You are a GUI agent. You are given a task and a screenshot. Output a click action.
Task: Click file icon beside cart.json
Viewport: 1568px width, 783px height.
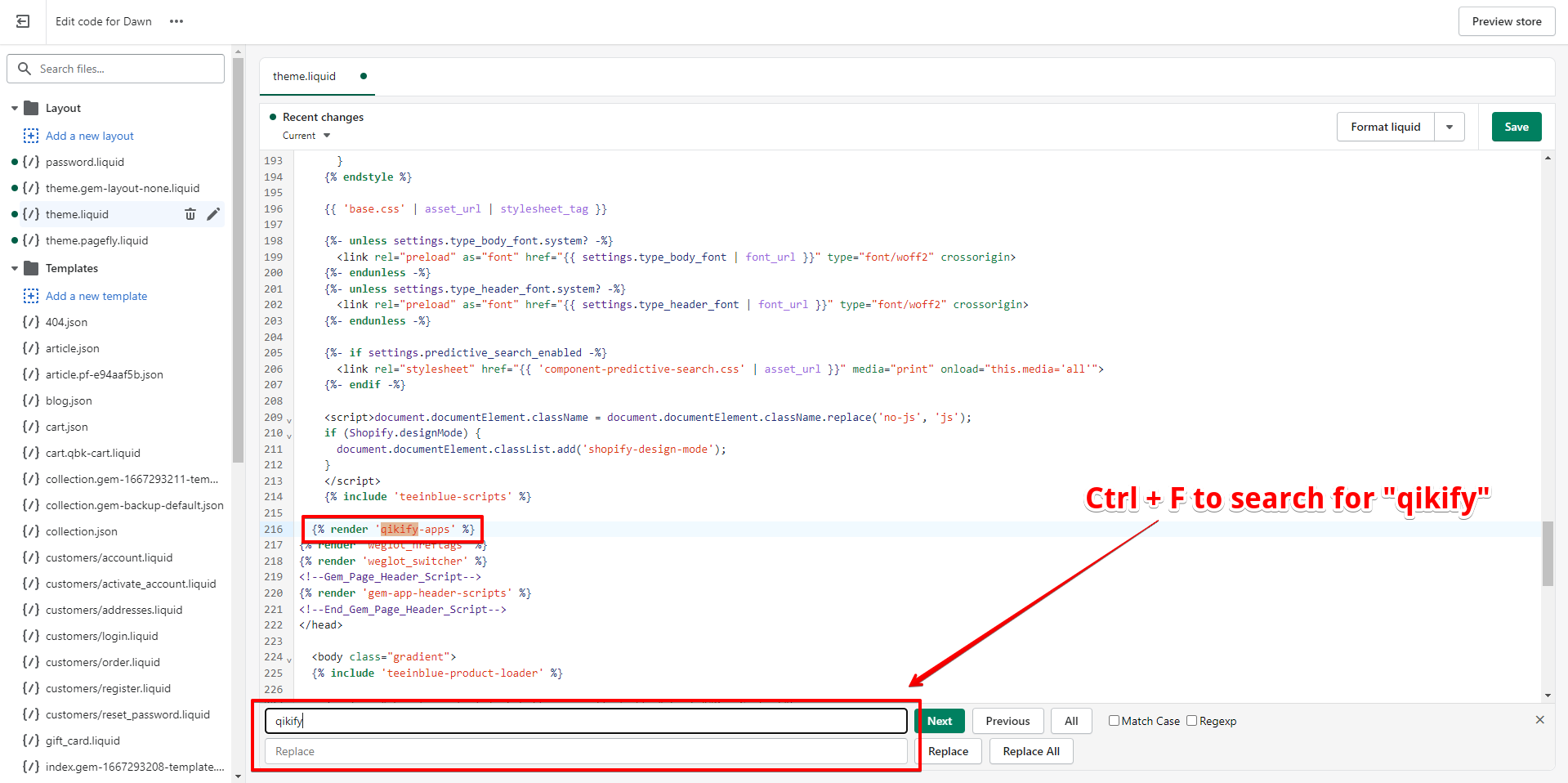tap(31, 427)
